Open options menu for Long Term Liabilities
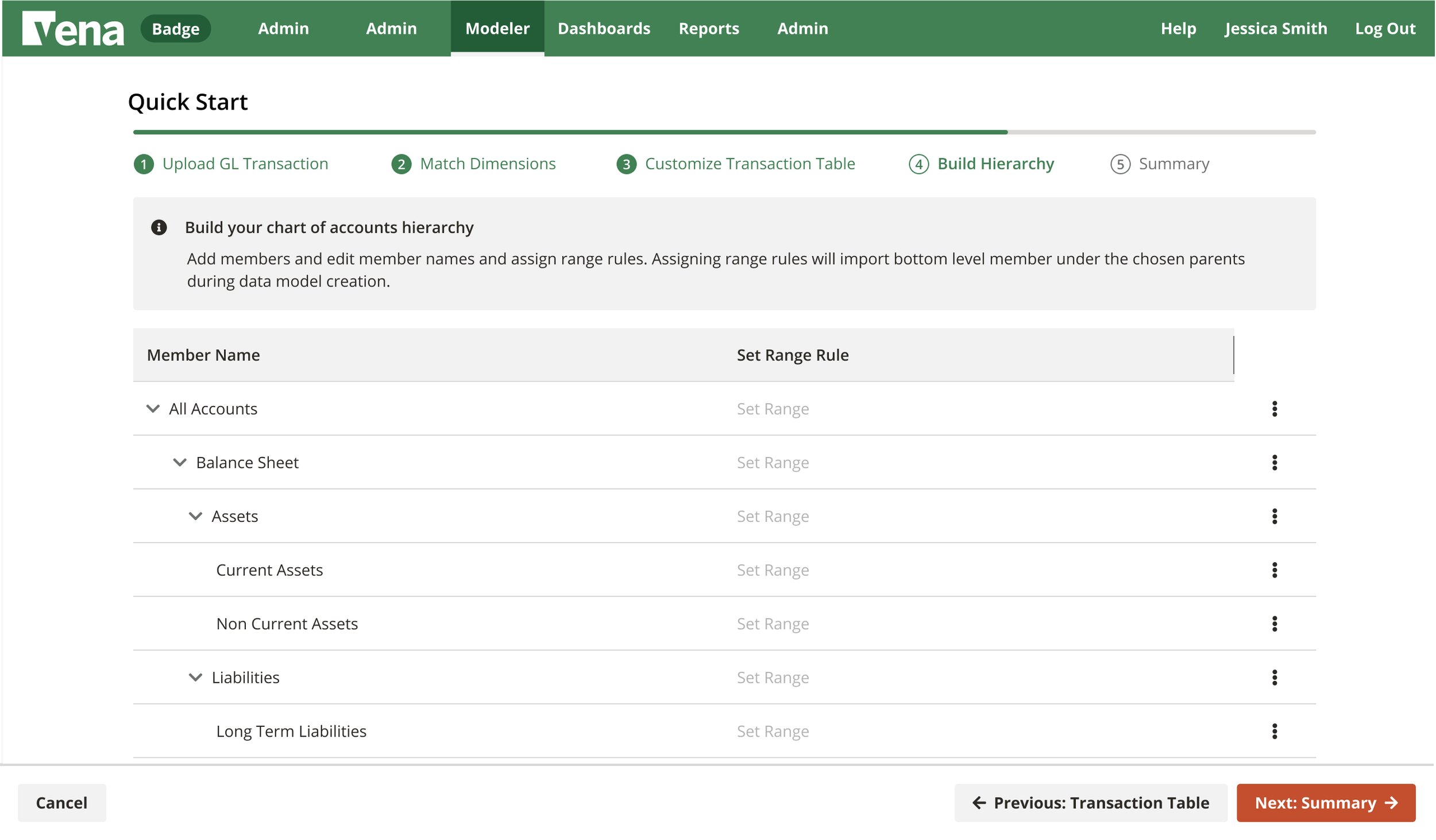The width and height of the screenshot is (1436, 840). click(x=1276, y=730)
